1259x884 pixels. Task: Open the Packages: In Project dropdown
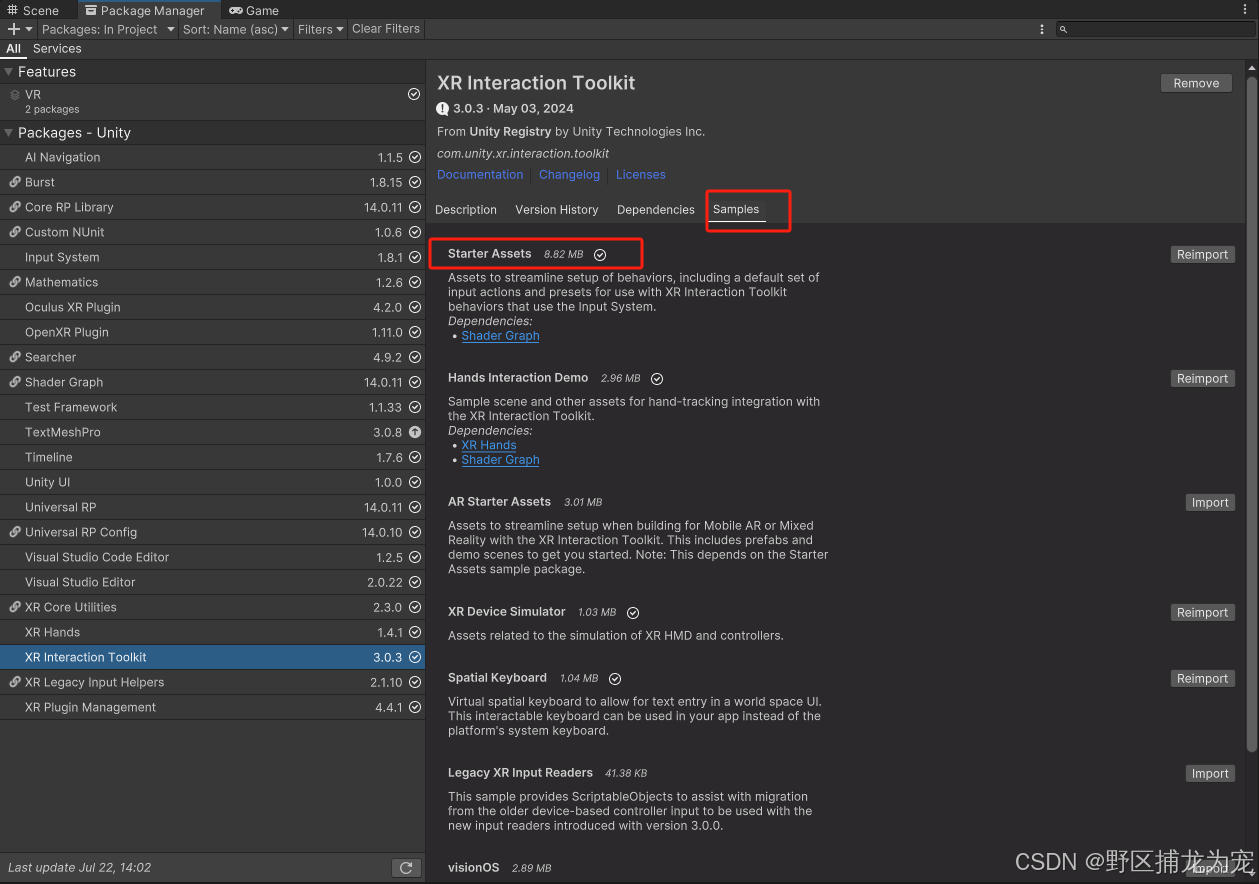[107, 29]
